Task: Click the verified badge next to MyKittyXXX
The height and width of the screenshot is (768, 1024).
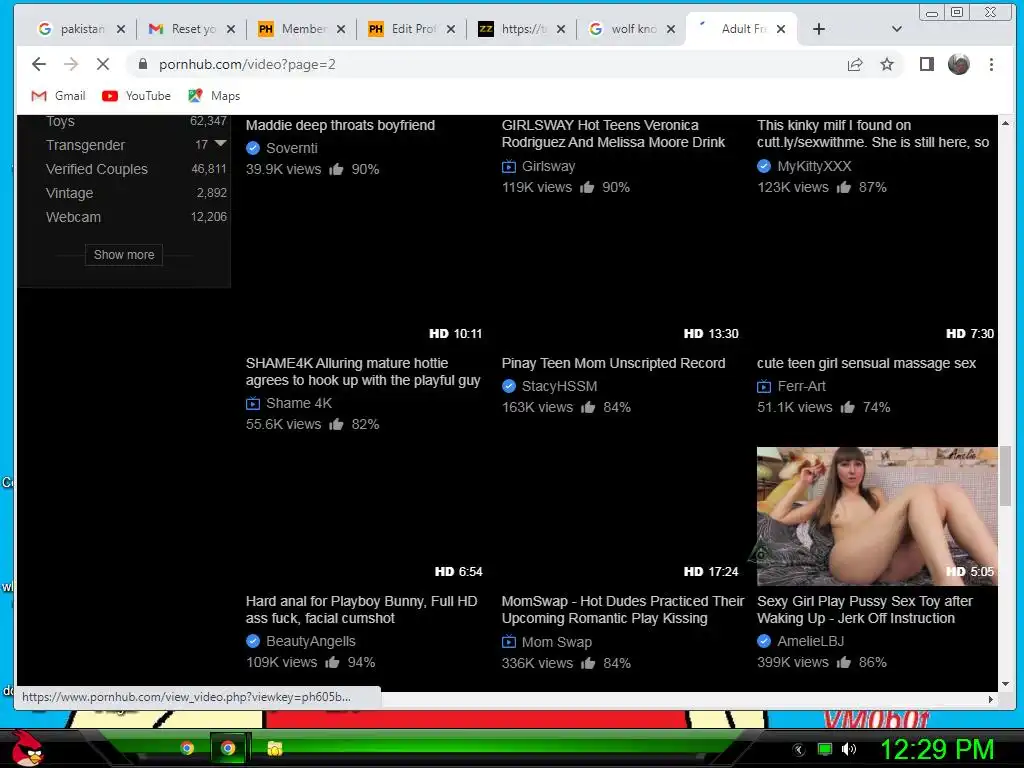Action: (764, 167)
